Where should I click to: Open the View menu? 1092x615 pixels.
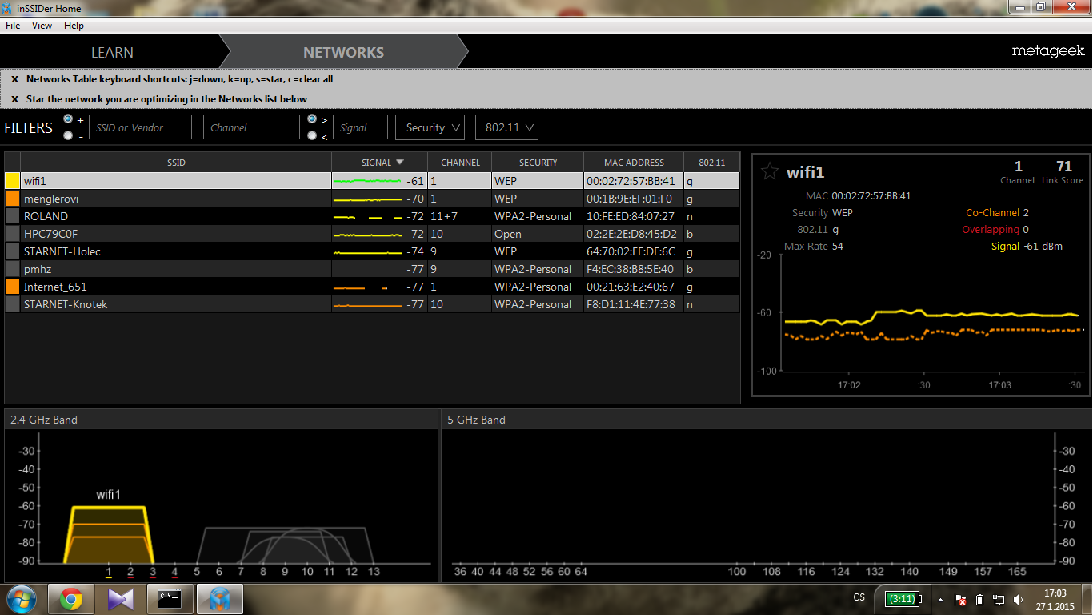pyautogui.click(x=42, y=26)
